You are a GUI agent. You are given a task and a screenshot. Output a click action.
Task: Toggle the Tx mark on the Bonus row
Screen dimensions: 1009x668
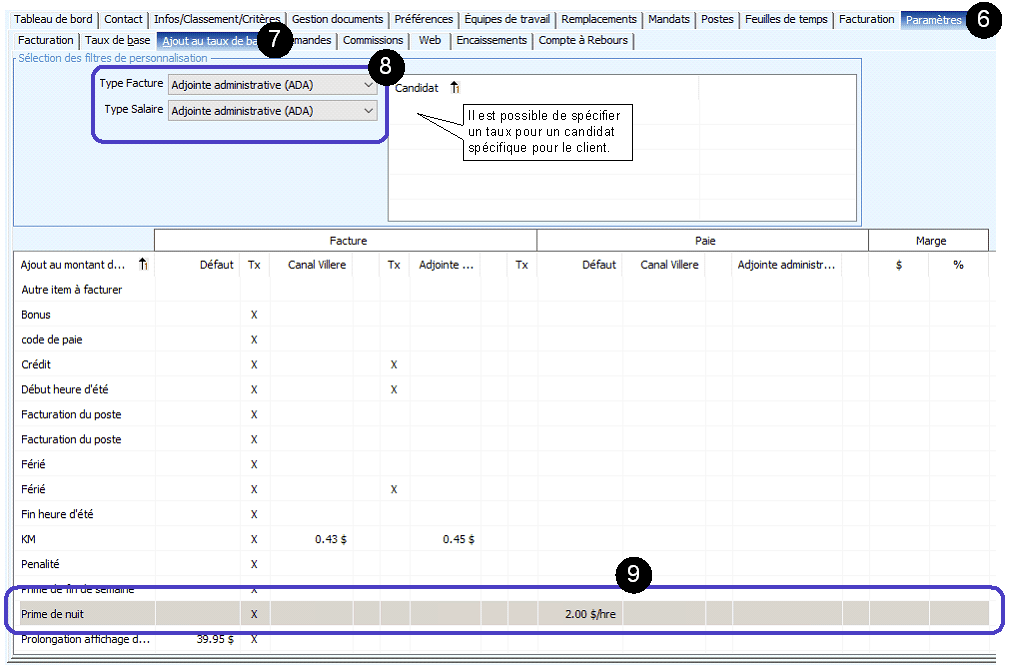[x=254, y=315]
